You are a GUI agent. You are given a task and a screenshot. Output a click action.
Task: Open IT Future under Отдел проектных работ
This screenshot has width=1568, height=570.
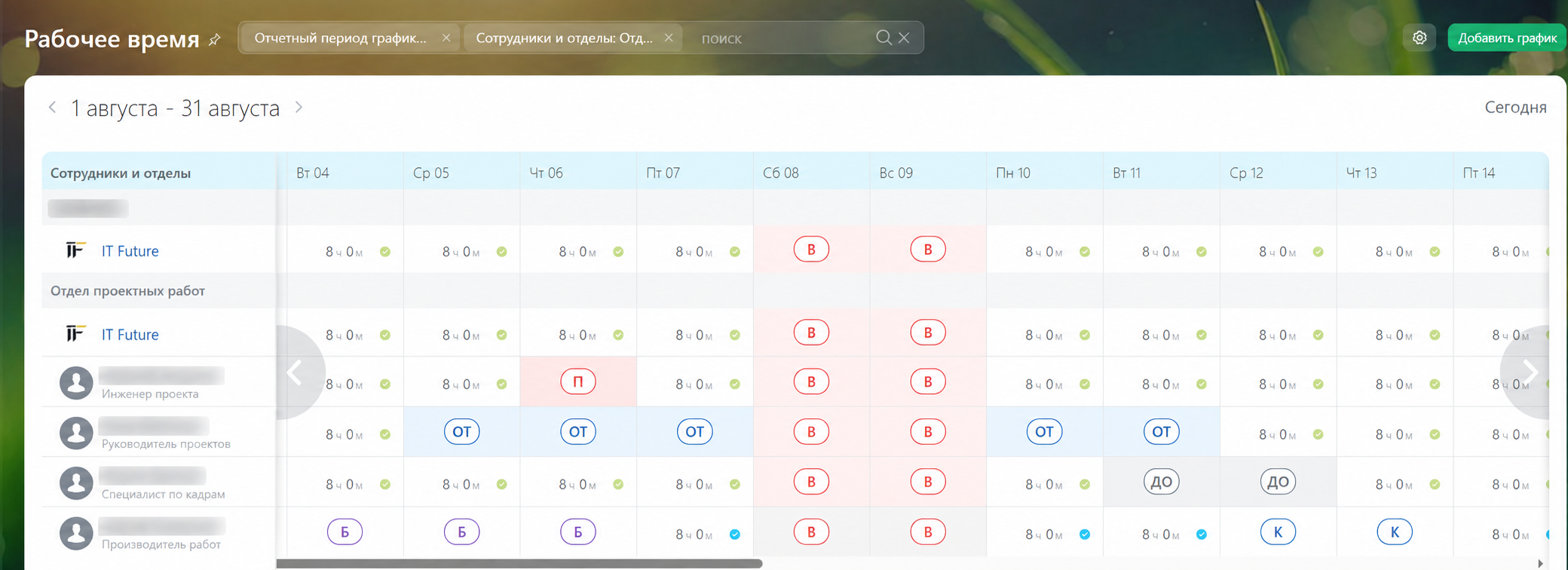[x=130, y=334]
